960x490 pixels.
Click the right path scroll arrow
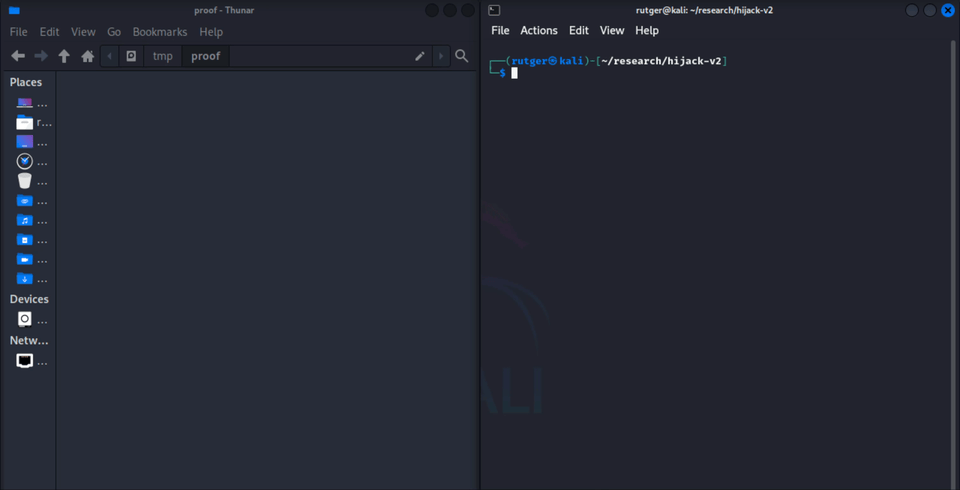coord(441,56)
